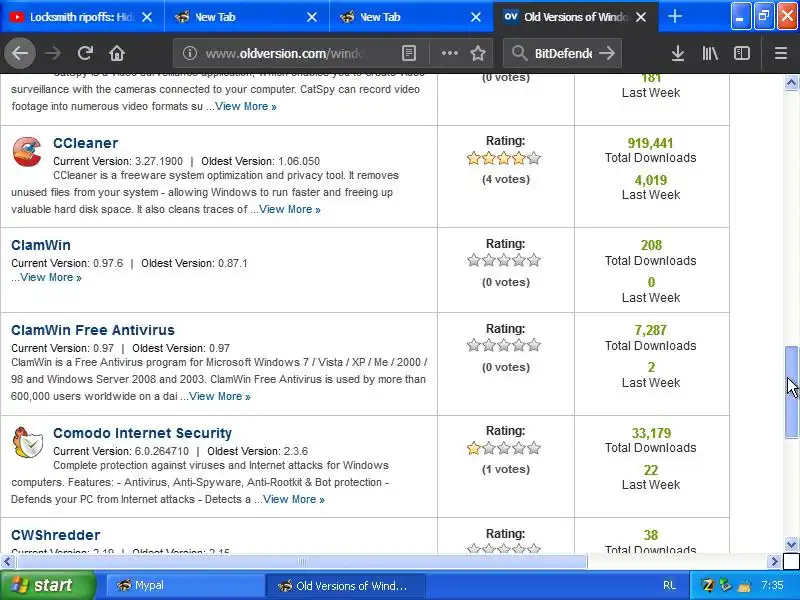The width and height of the screenshot is (800, 600).
Task: Click the horizontal scrollbar left arrow
Action: 7,562
